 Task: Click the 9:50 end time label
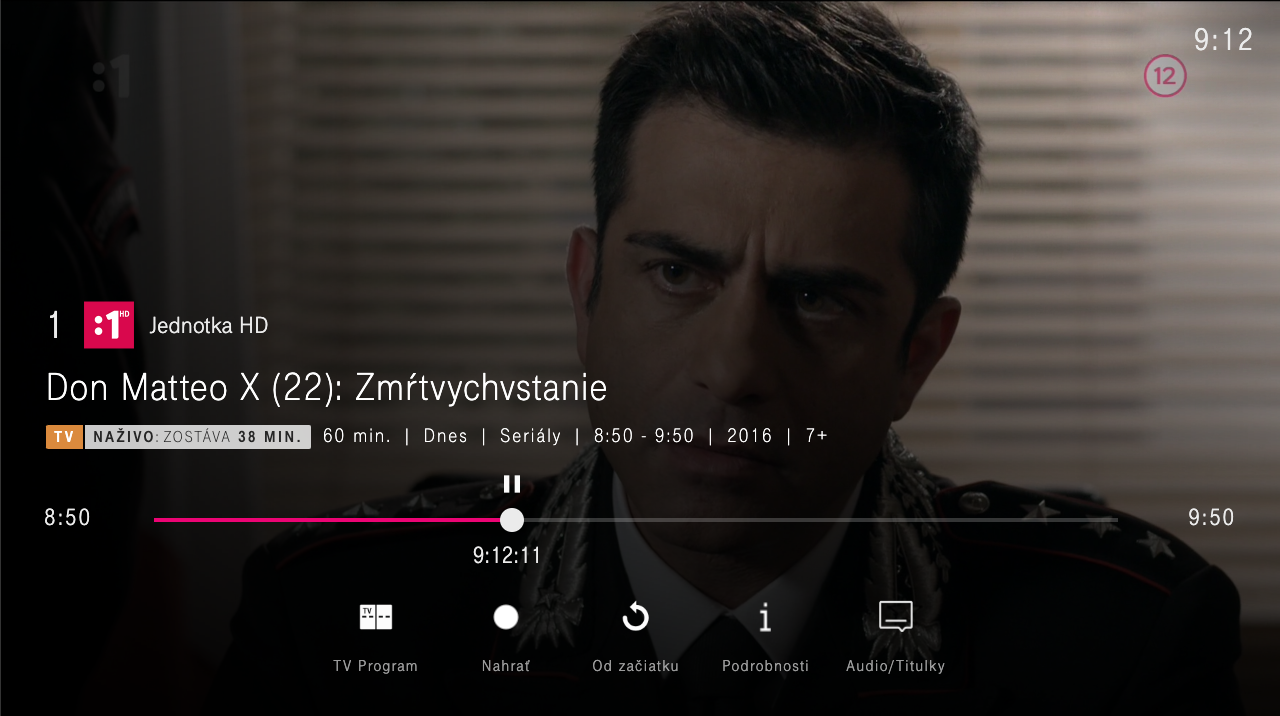[x=1211, y=518]
